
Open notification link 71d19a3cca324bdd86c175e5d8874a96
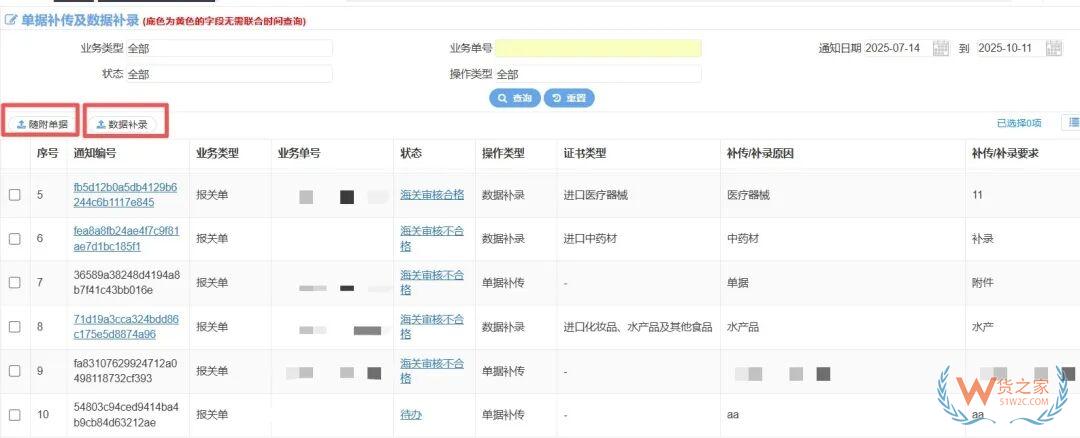pos(126,326)
